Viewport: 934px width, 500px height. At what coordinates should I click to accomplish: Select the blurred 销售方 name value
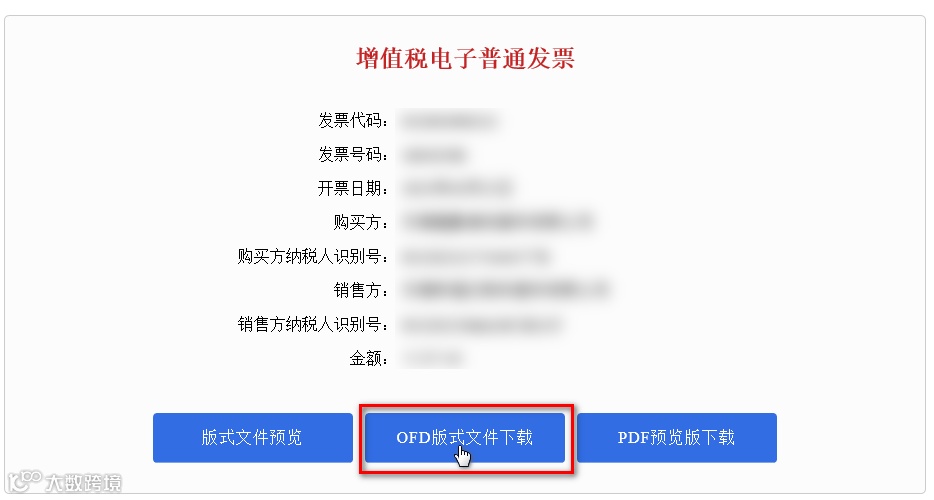point(505,290)
